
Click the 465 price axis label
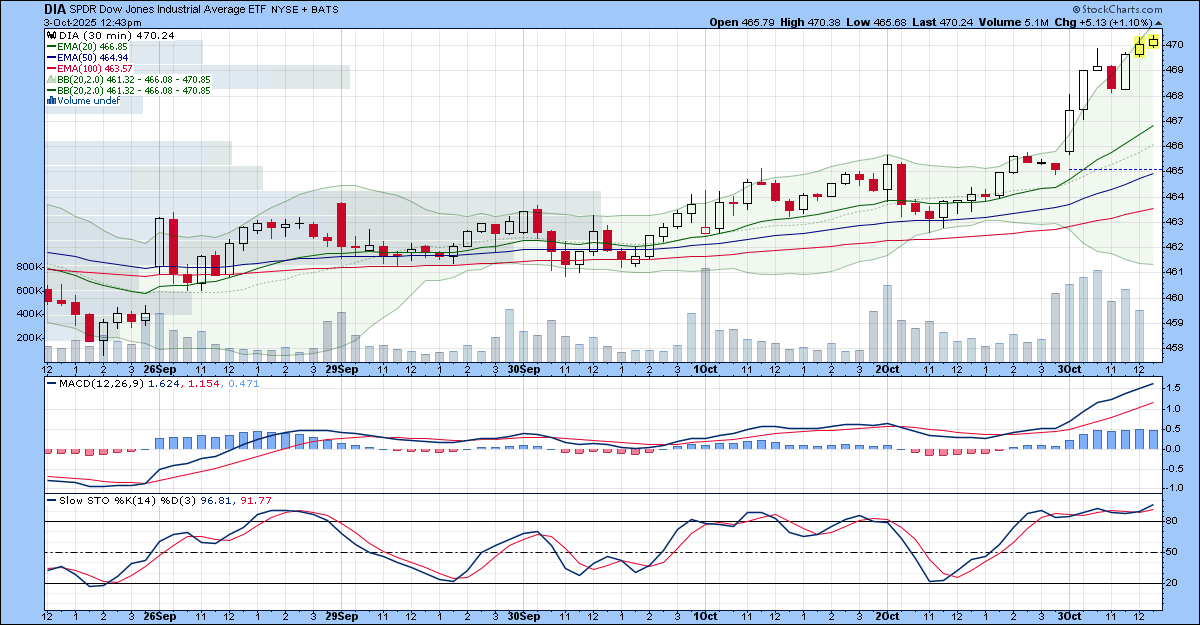point(1175,171)
